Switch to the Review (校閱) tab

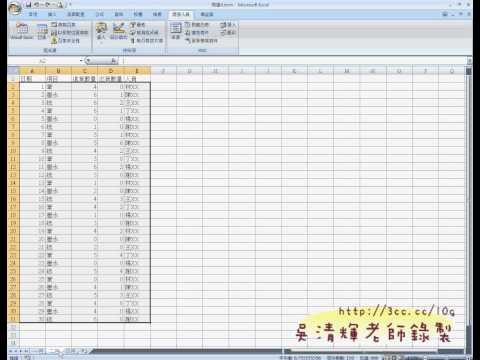click(138, 14)
